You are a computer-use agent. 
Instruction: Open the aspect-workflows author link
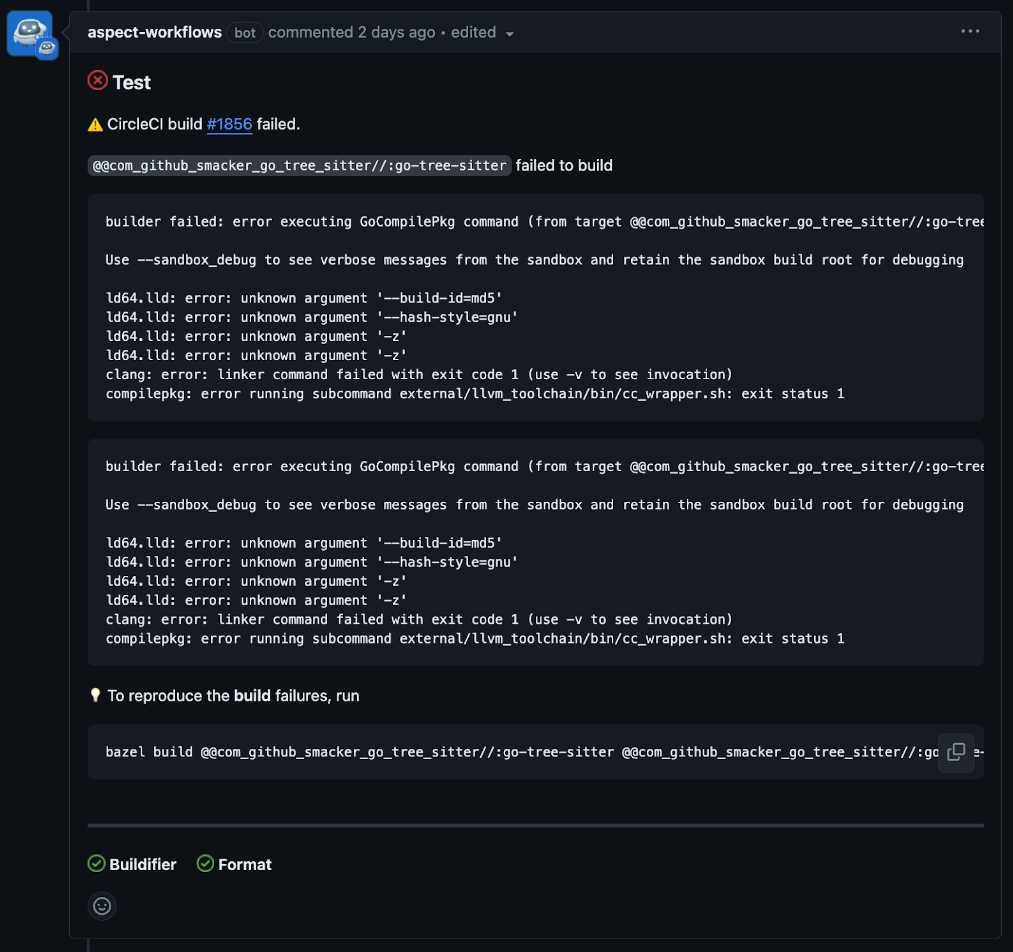point(154,32)
